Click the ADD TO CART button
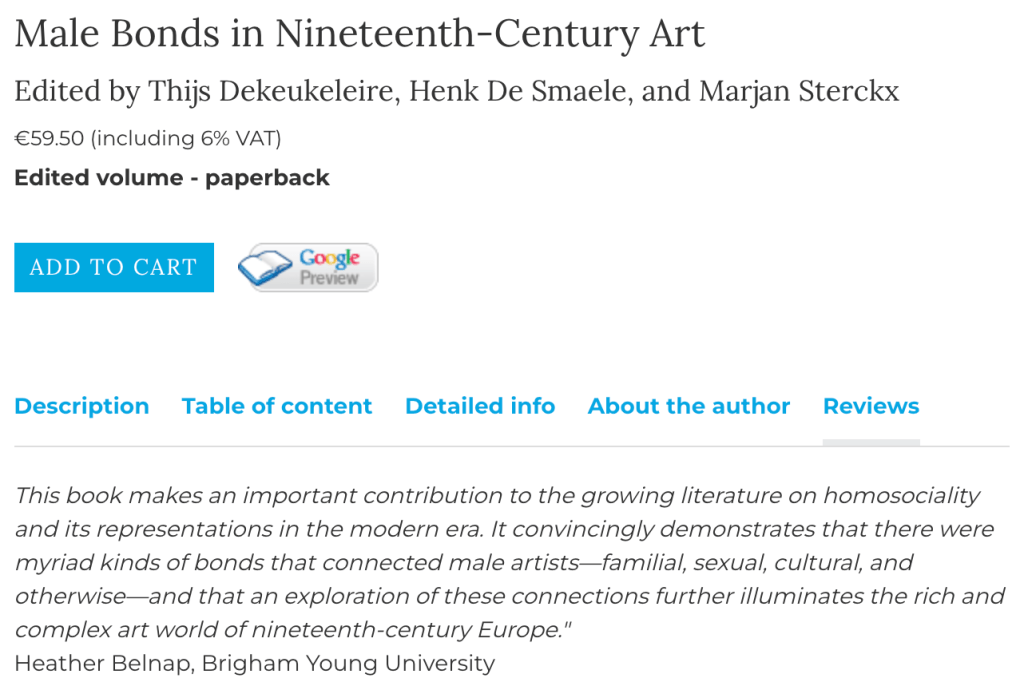This screenshot has height=682, width=1024. coord(114,267)
